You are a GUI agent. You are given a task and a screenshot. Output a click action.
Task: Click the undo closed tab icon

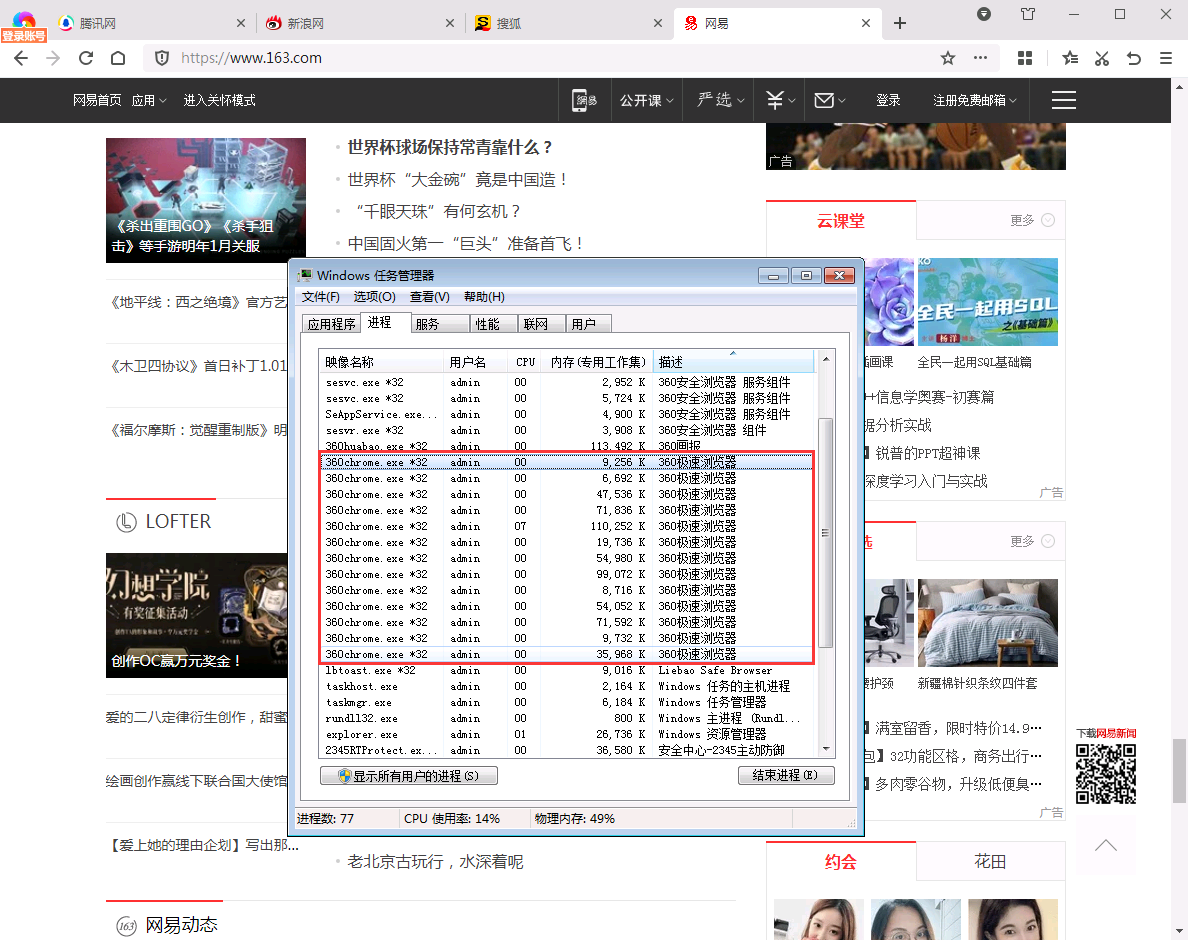click(x=1133, y=58)
